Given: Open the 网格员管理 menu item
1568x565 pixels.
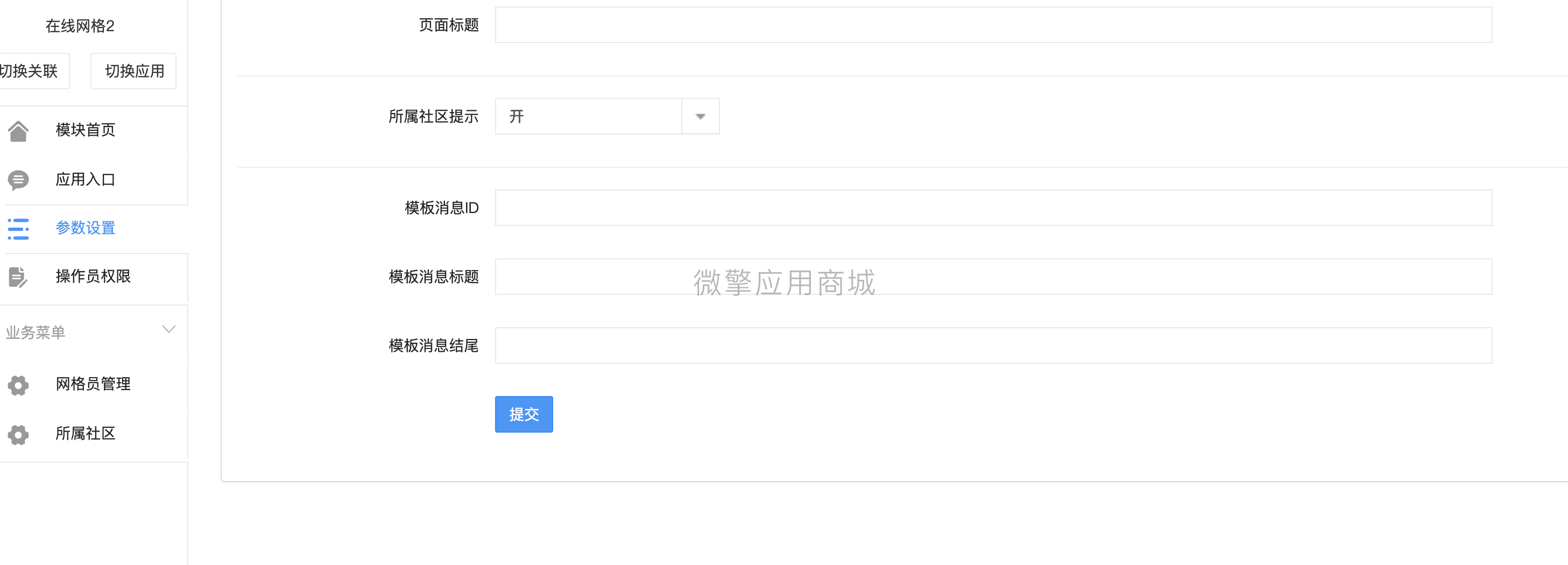Looking at the screenshot, I should (x=94, y=384).
